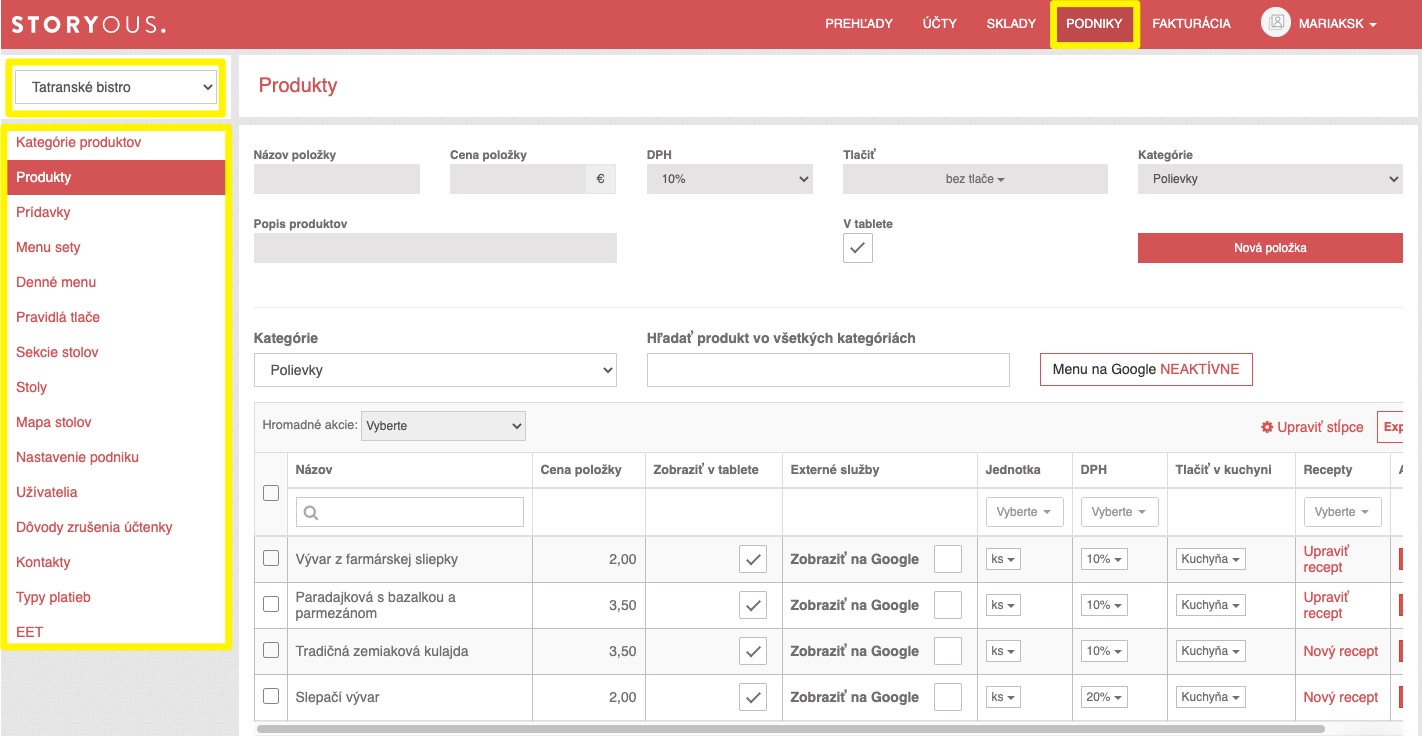Viewport: 1422px width, 736px height.
Task: Go to SKLADY in top navigation
Action: pyautogui.click(x=1011, y=24)
